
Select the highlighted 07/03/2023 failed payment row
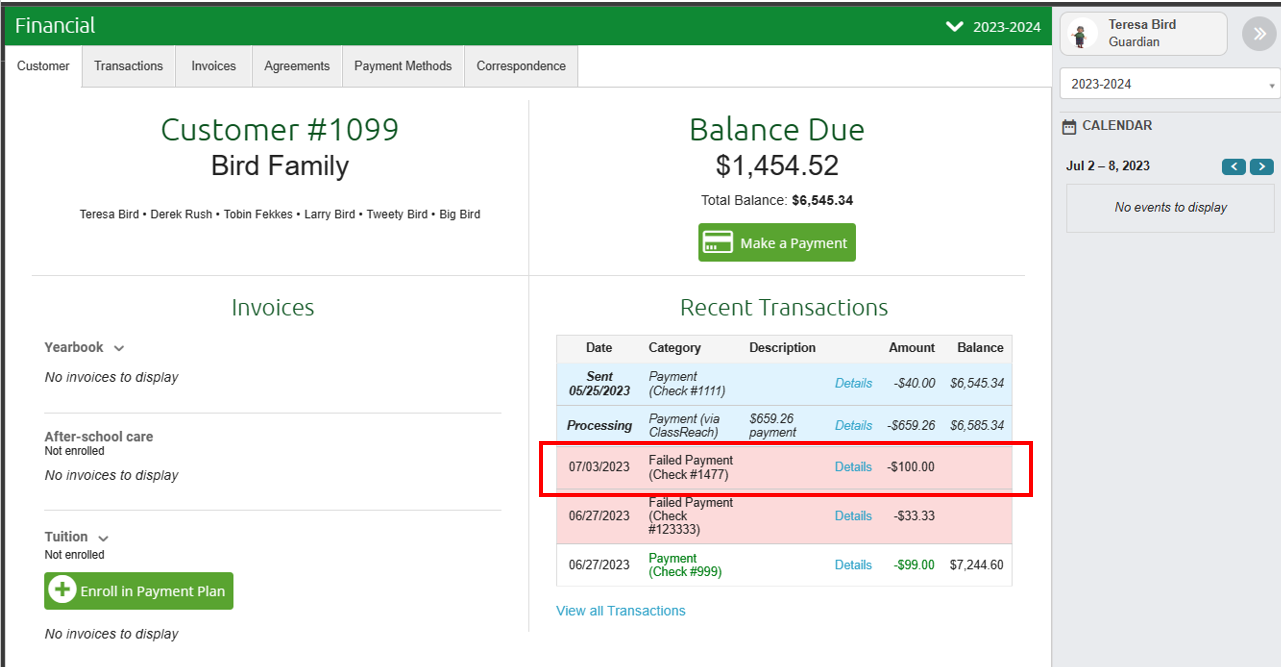click(x=700, y=466)
